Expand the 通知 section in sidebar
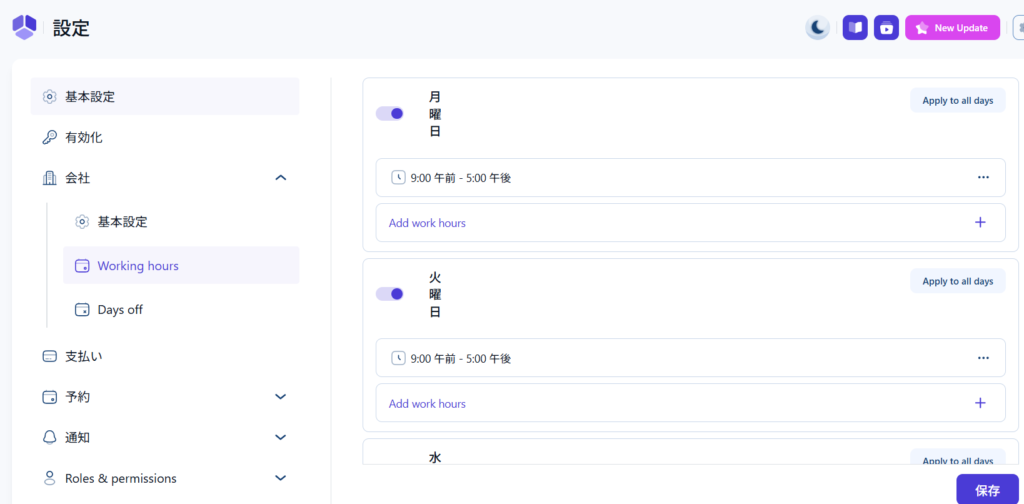1024x504 pixels. (280, 437)
